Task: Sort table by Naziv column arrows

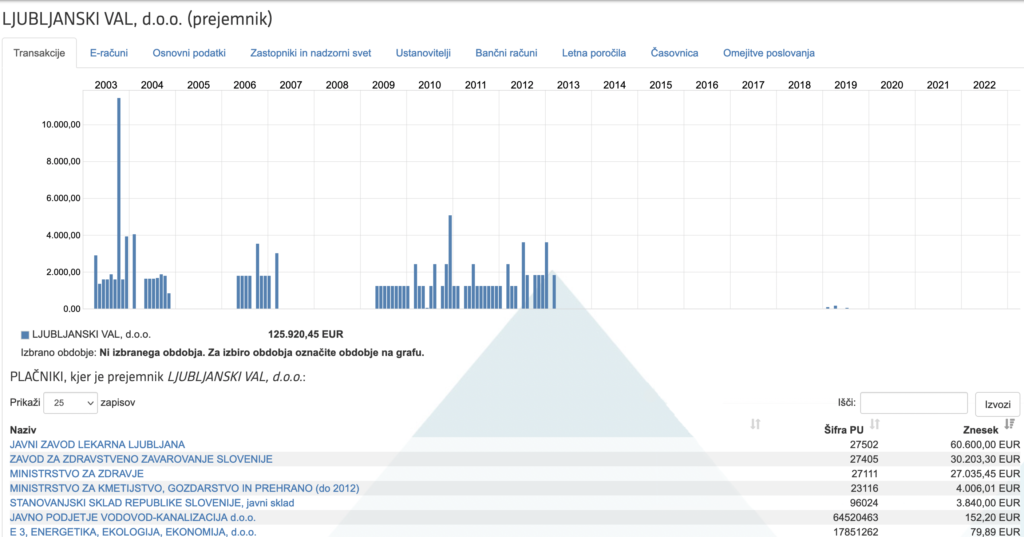Action: click(755, 424)
